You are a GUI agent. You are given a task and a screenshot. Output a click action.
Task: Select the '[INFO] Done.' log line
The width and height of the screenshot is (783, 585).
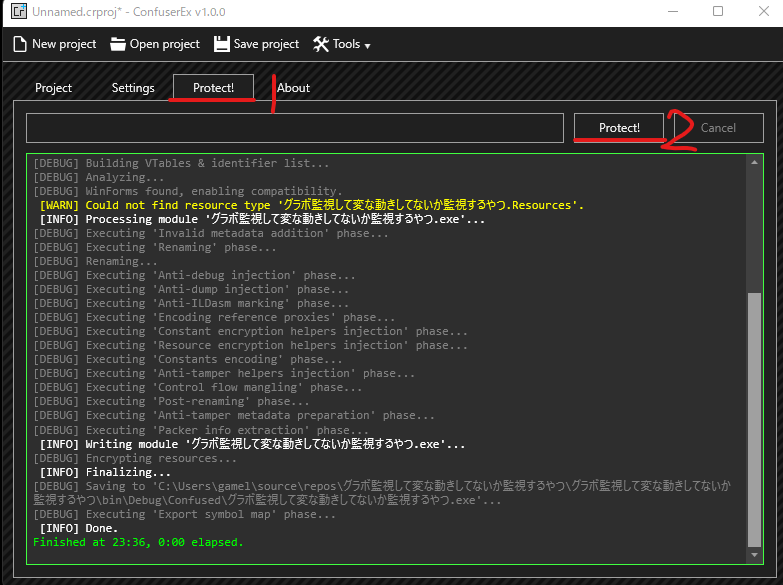click(78, 528)
